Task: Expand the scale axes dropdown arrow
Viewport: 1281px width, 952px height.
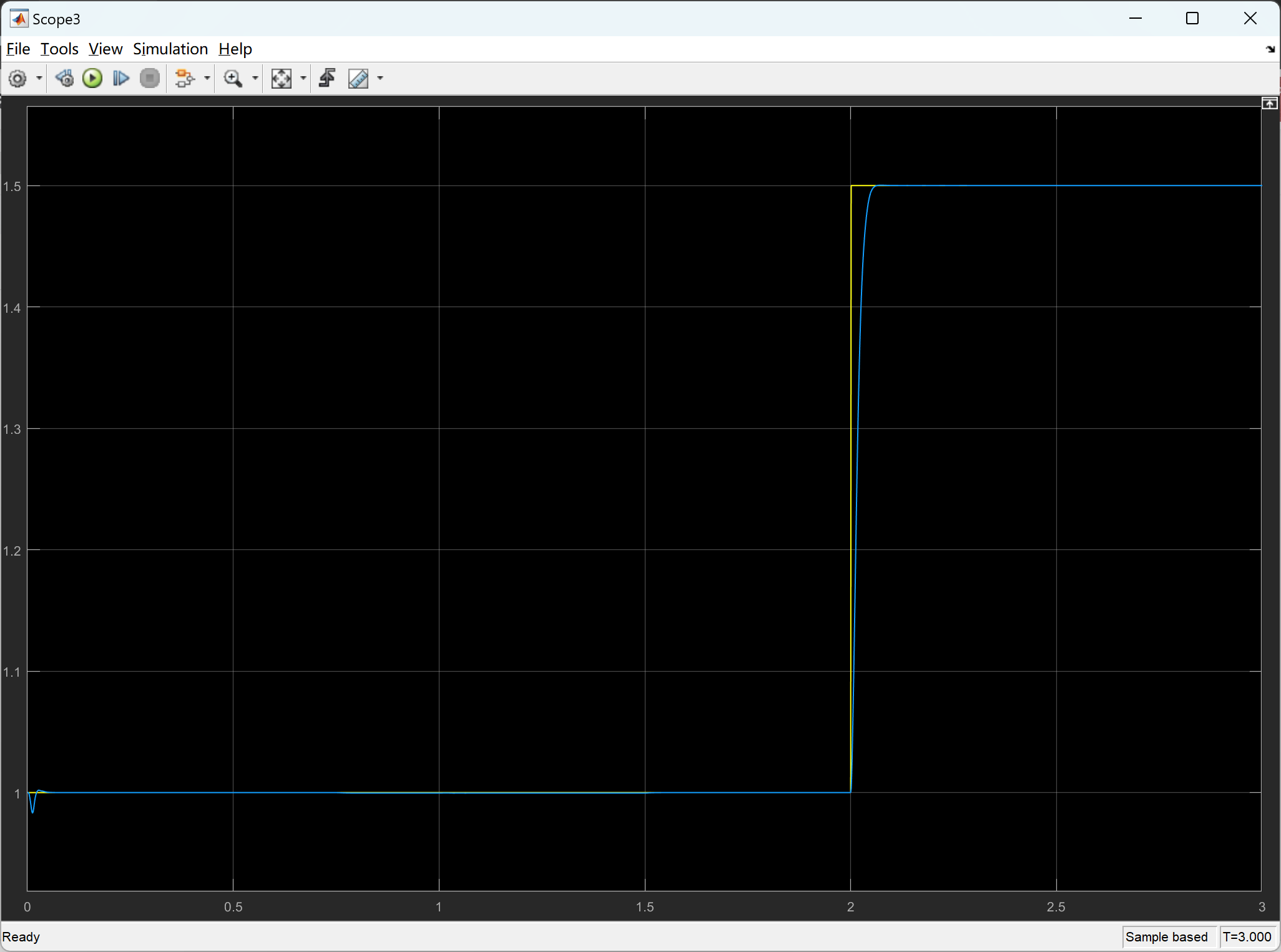Action: tap(303, 79)
